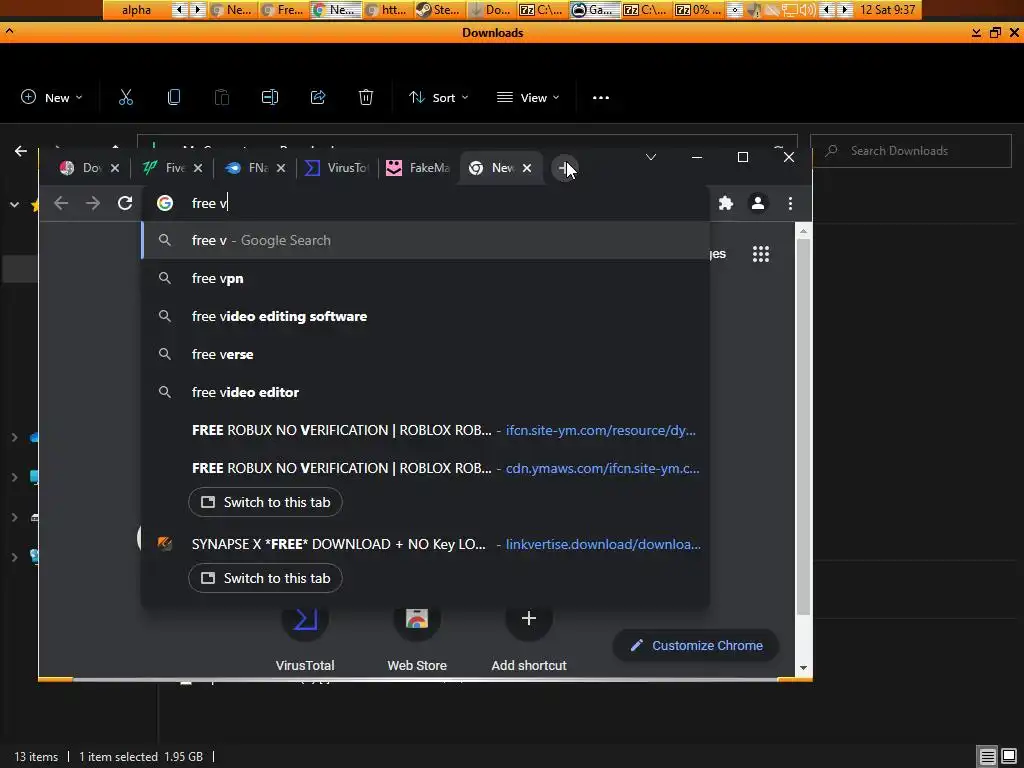Click the Paste icon in the Downloads toolbar

pyautogui.click(x=222, y=97)
